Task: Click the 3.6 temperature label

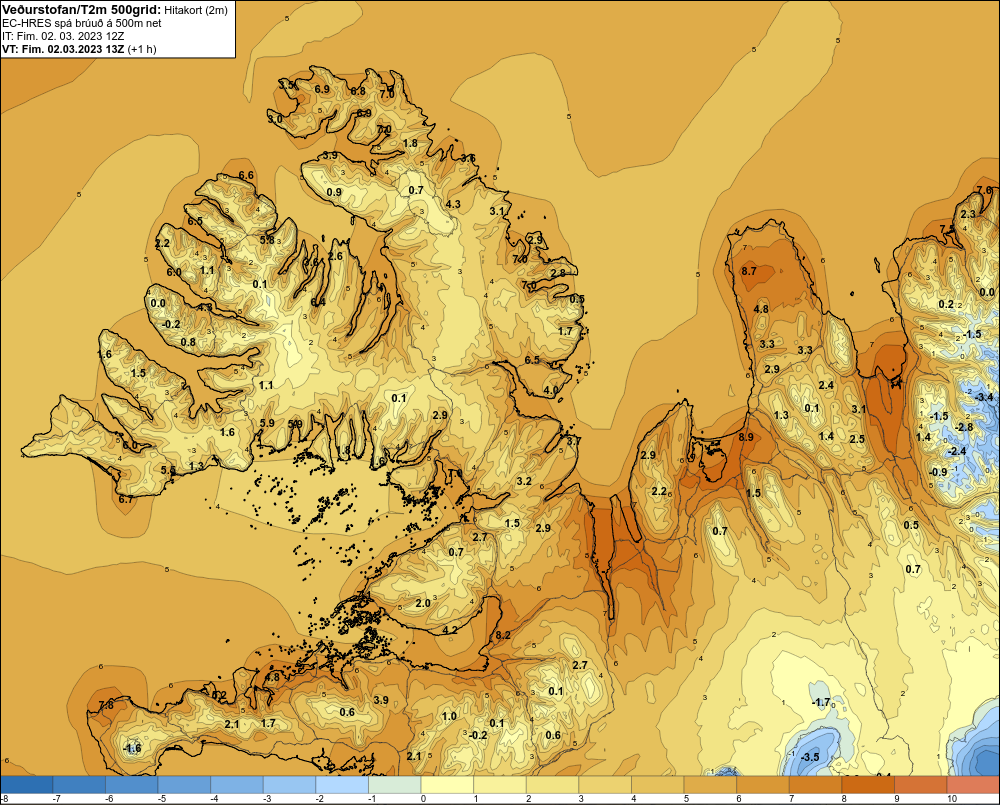Action: point(468,158)
